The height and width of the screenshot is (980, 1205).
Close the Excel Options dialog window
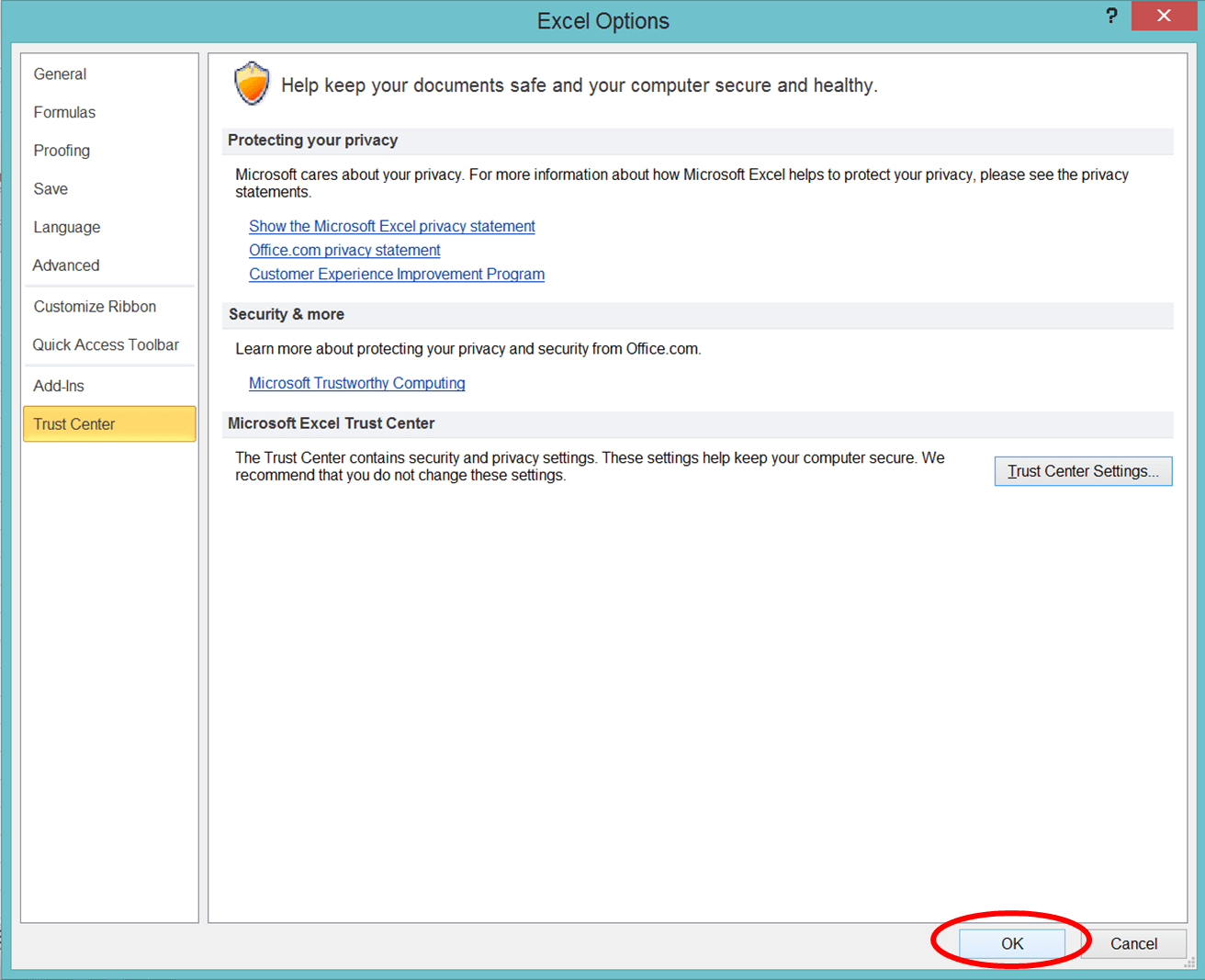click(1164, 16)
